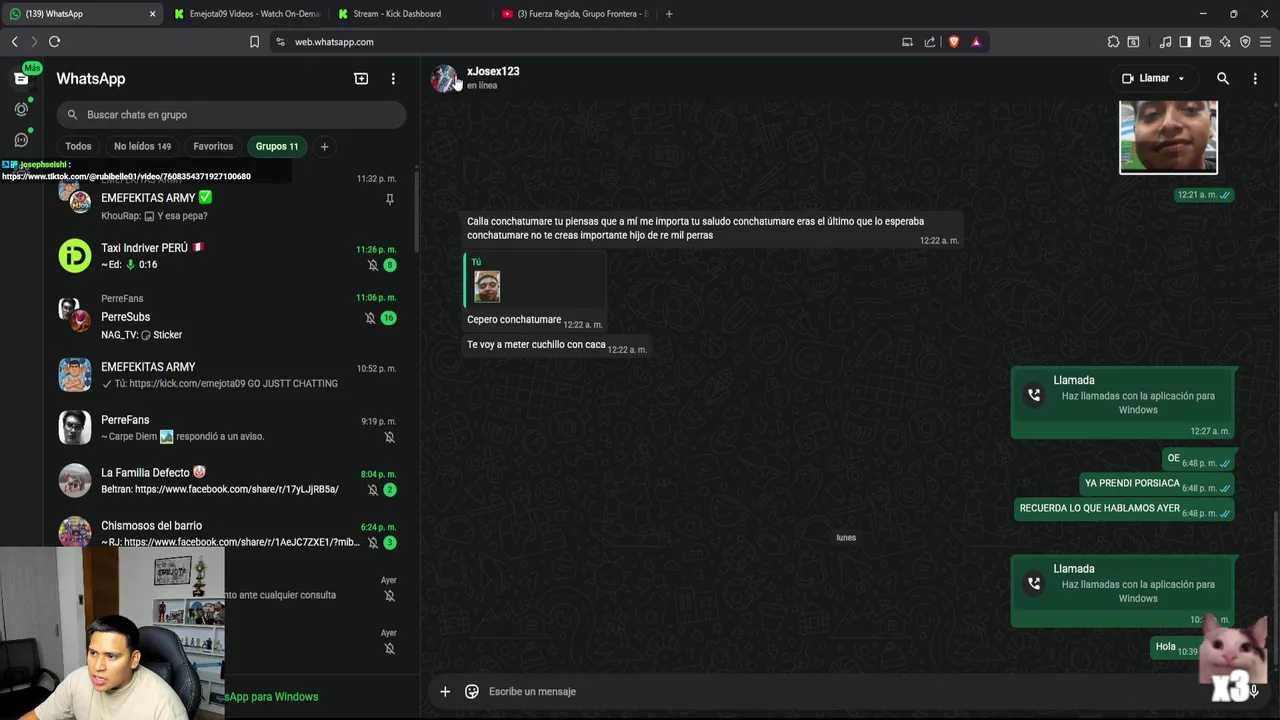Open the attach plus icon beside the message box

tap(445, 691)
